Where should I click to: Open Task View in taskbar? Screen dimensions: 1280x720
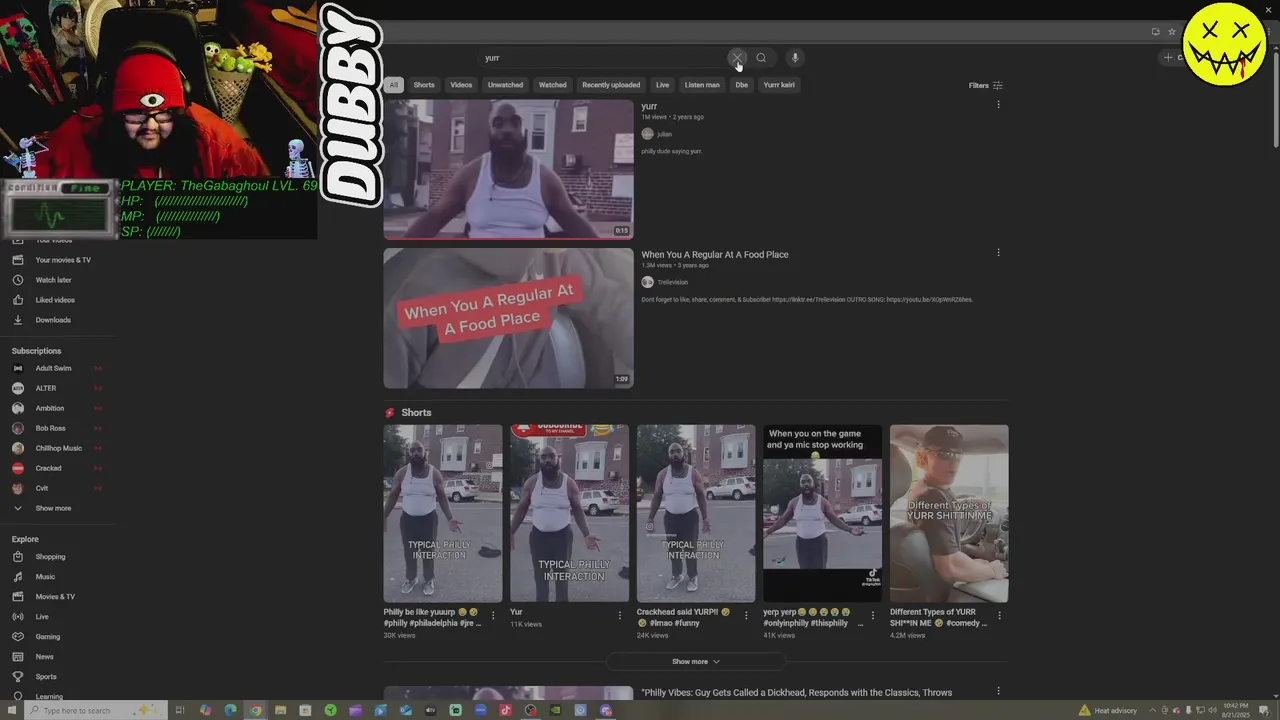(180, 711)
